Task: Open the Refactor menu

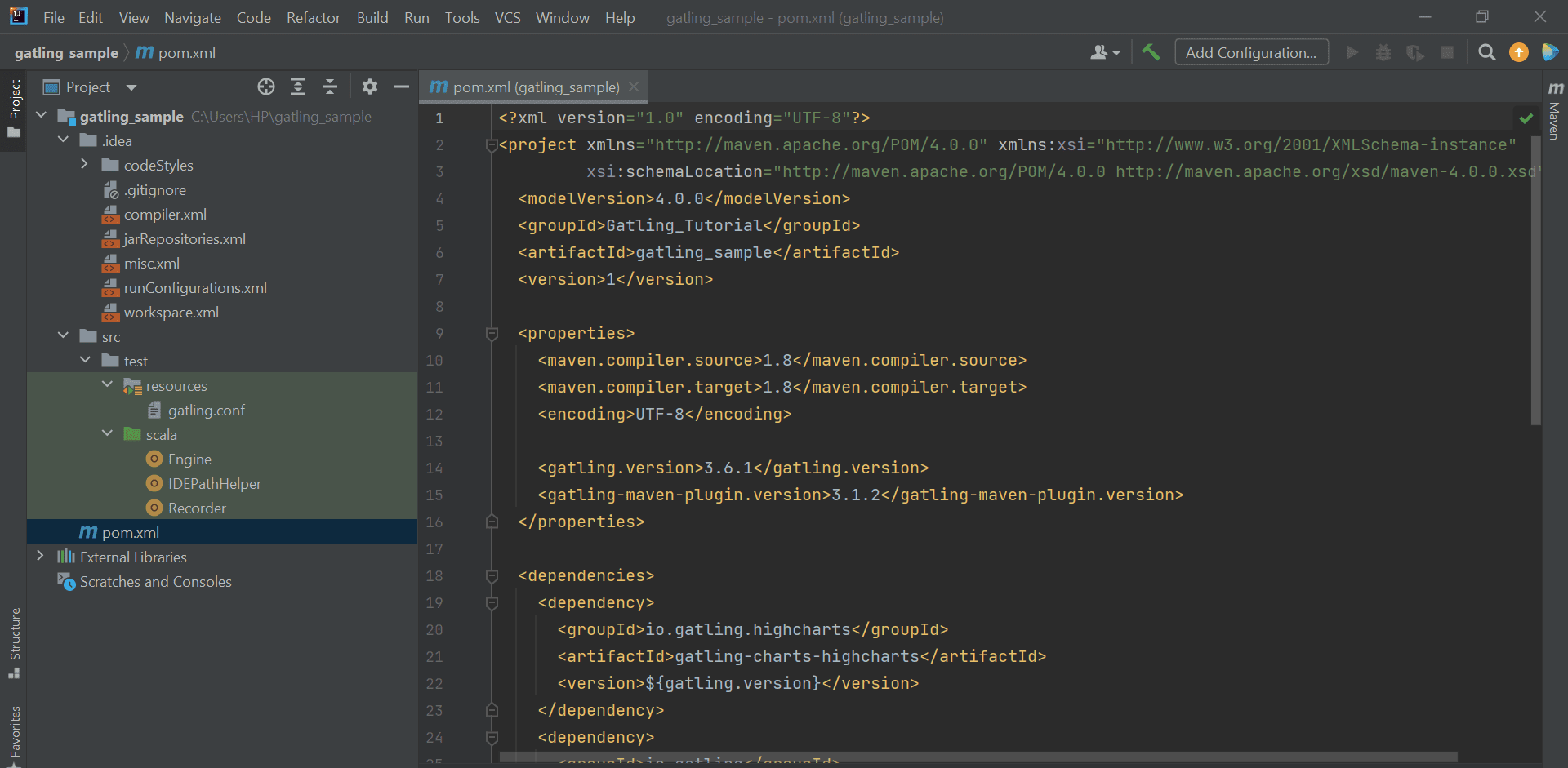Action: click(313, 17)
